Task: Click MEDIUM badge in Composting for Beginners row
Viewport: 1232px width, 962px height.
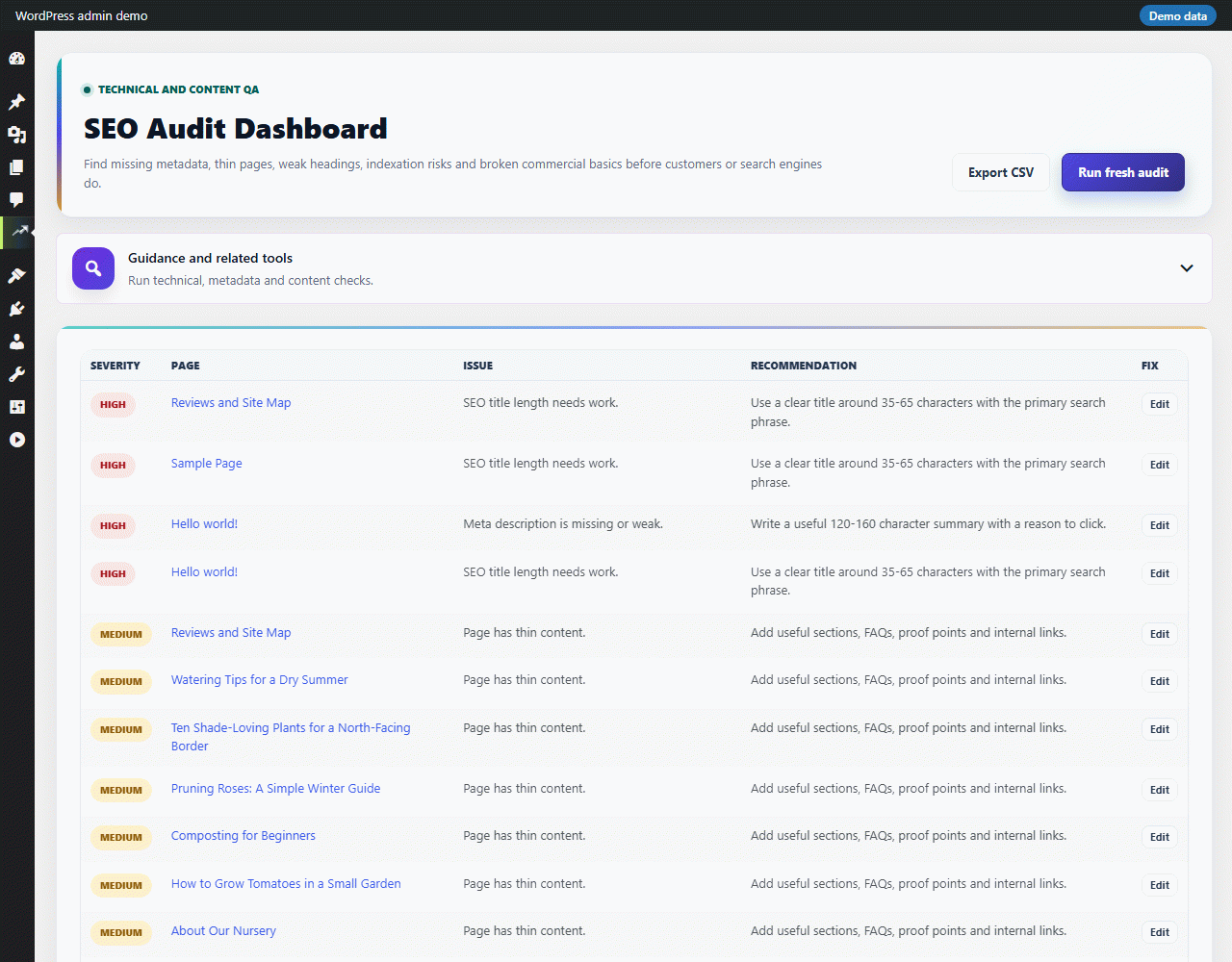Action: [x=121, y=838]
